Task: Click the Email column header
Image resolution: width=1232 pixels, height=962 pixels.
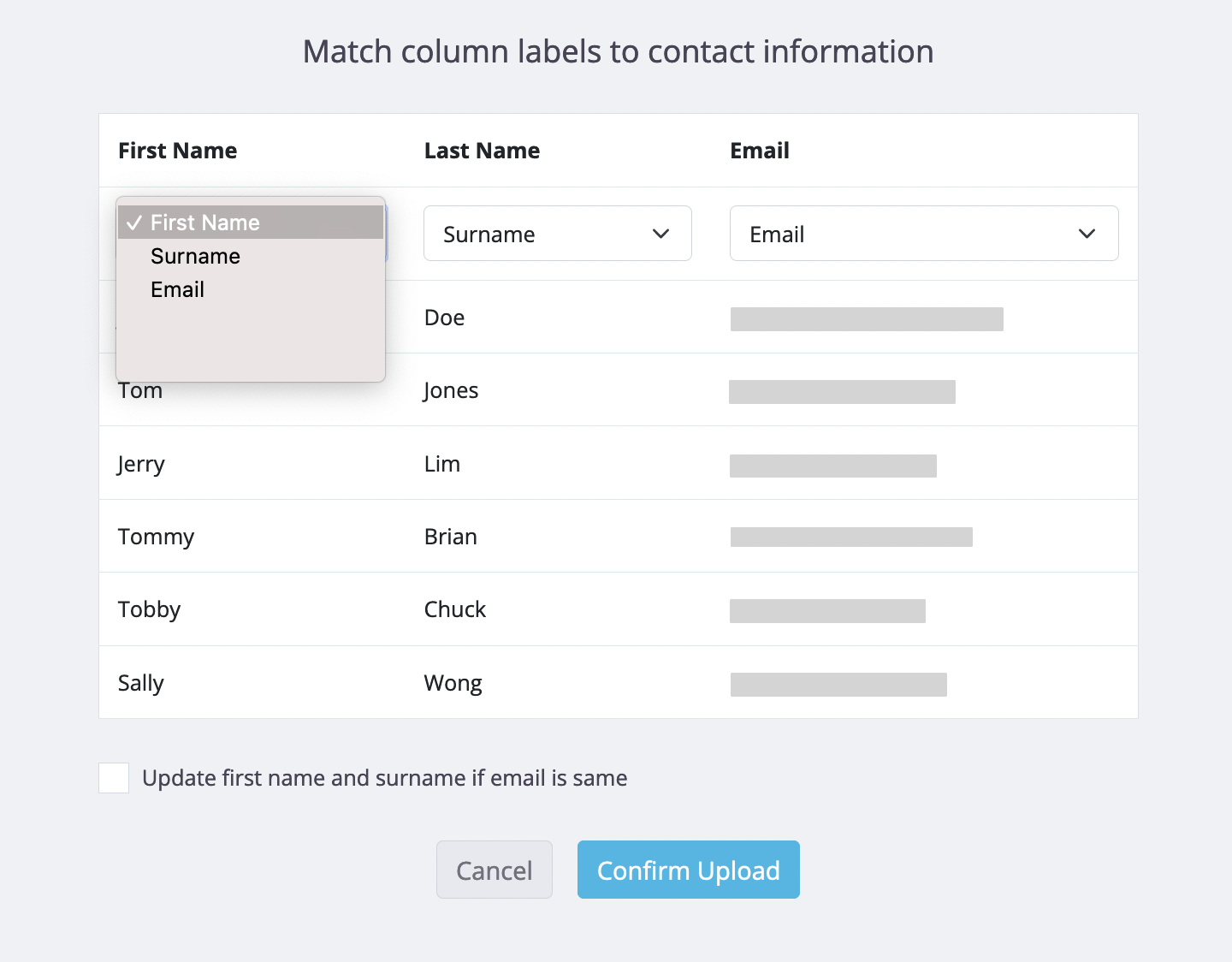Action: coord(759,151)
